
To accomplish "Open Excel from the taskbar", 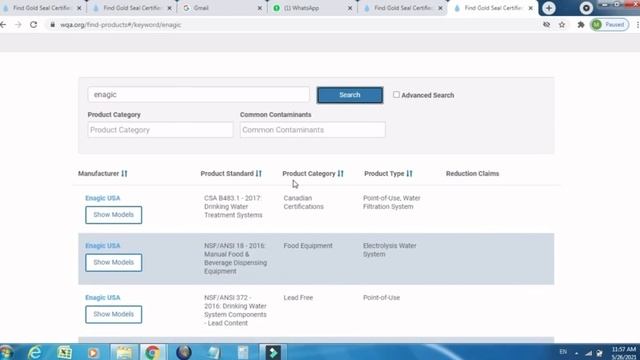I will (x=64, y=352).
